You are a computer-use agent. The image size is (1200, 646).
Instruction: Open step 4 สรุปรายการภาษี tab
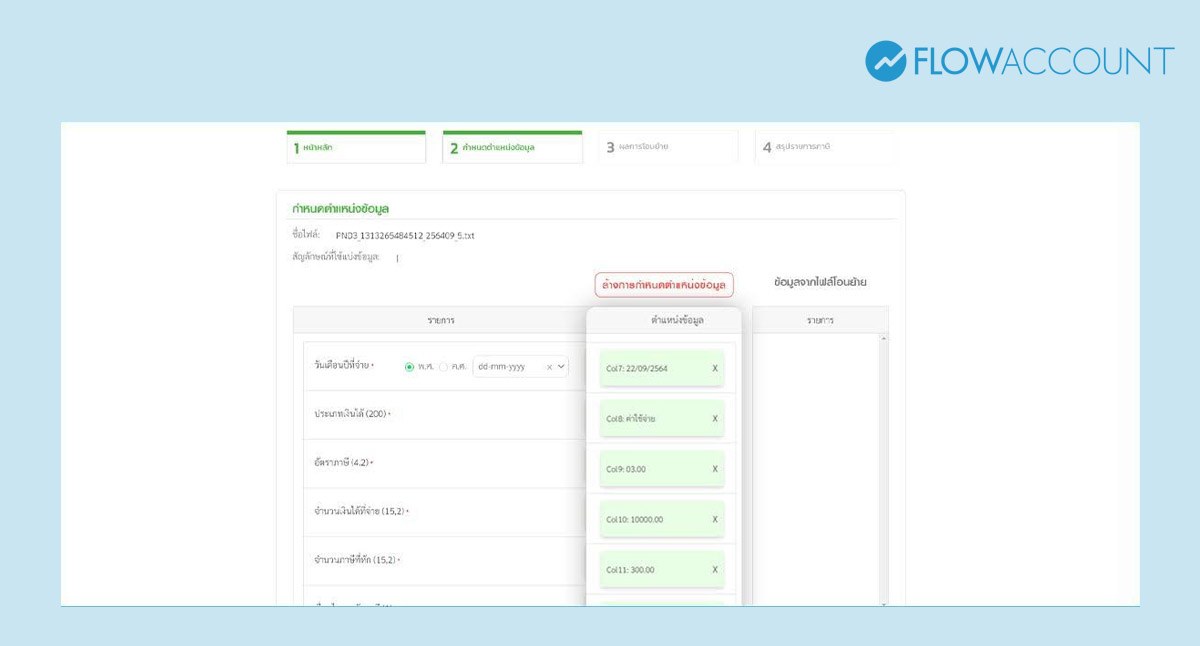tap(824, 147)
